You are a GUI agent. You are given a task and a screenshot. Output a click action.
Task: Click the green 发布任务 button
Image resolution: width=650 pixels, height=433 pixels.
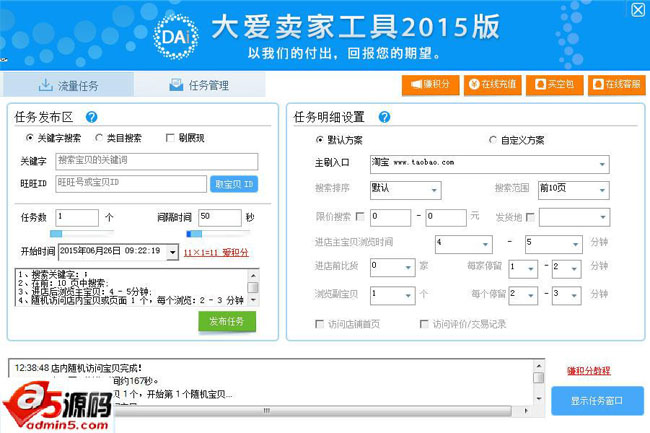[227, 322]
